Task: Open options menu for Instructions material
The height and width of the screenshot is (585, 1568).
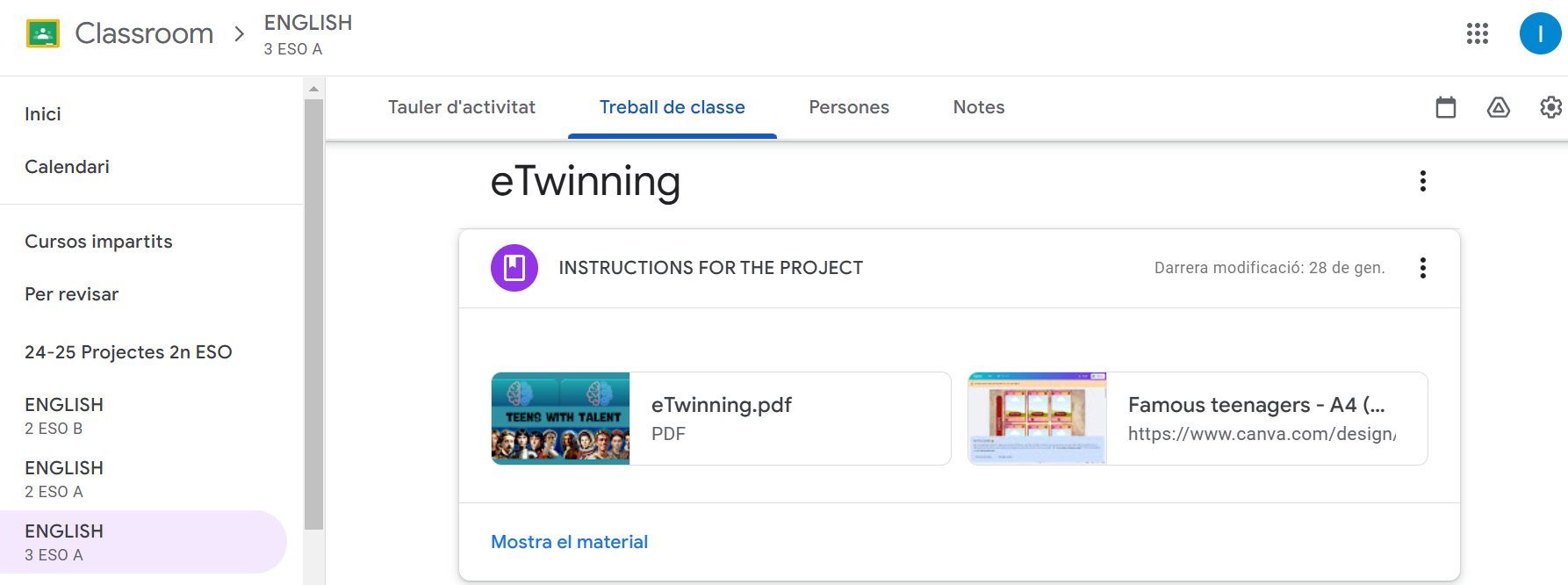Action: (1423, 268)
